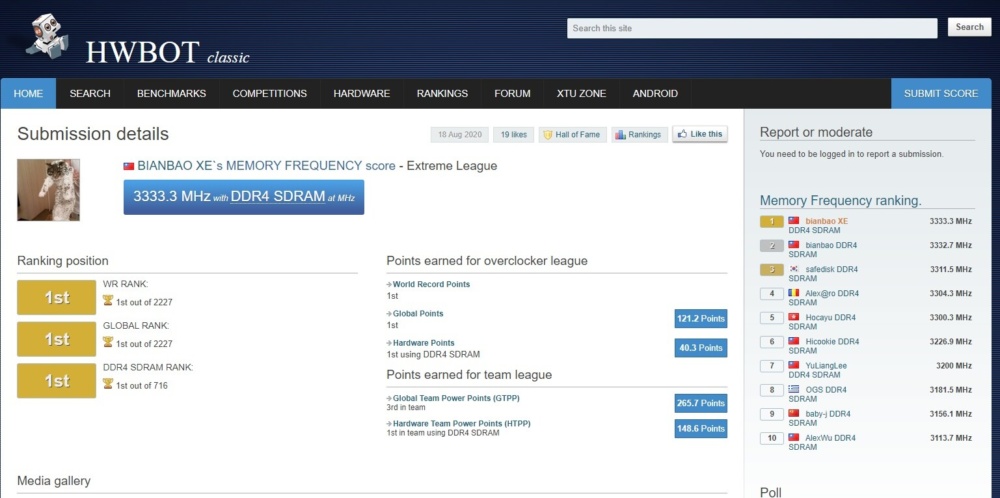Click the Romania flag beside Alex@ro
Viewport: 1000px width, 498px height.
[794, 293]
